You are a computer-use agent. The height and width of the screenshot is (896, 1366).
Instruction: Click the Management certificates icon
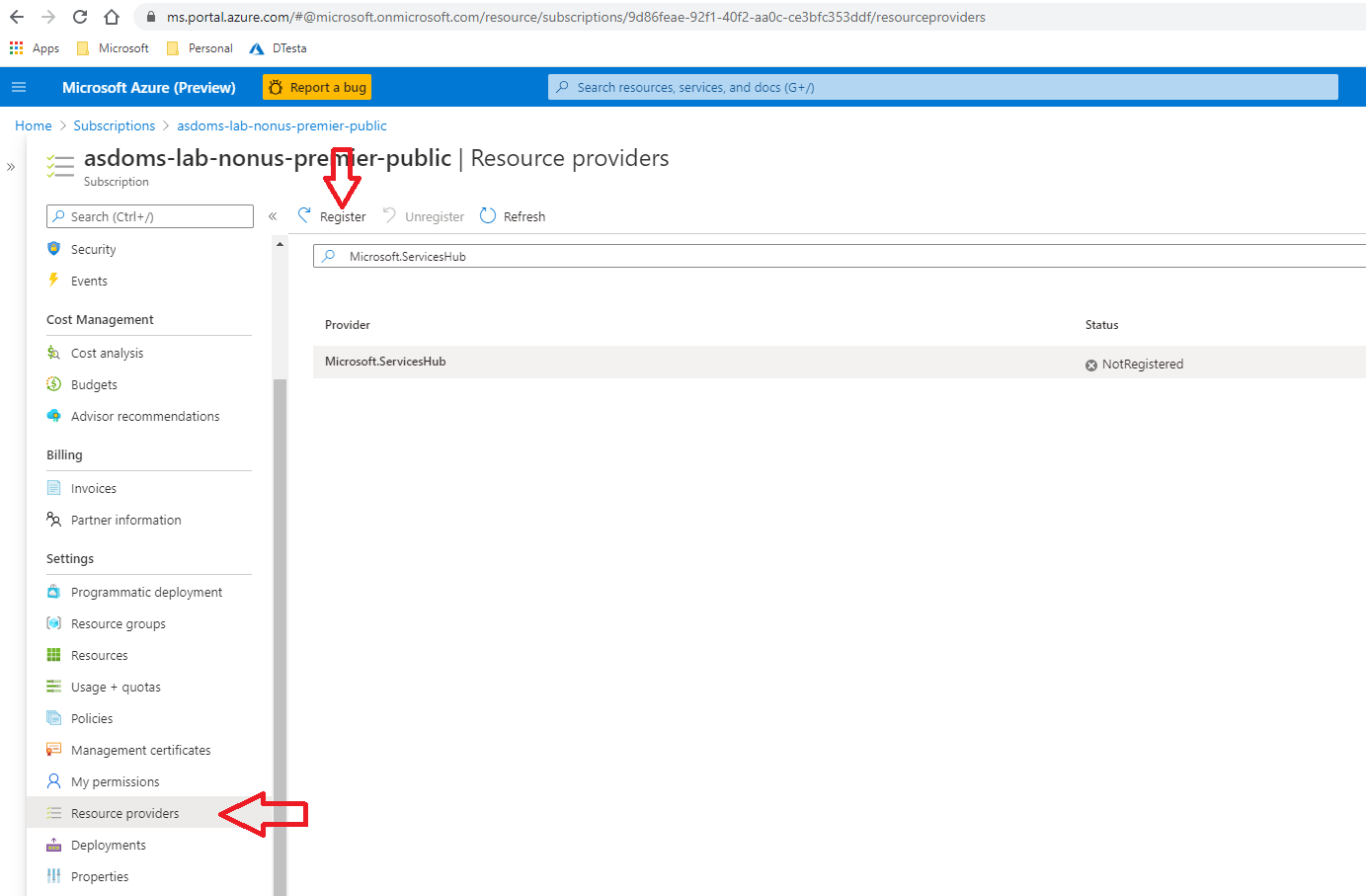pyautogui.click(x=54, y=750)
